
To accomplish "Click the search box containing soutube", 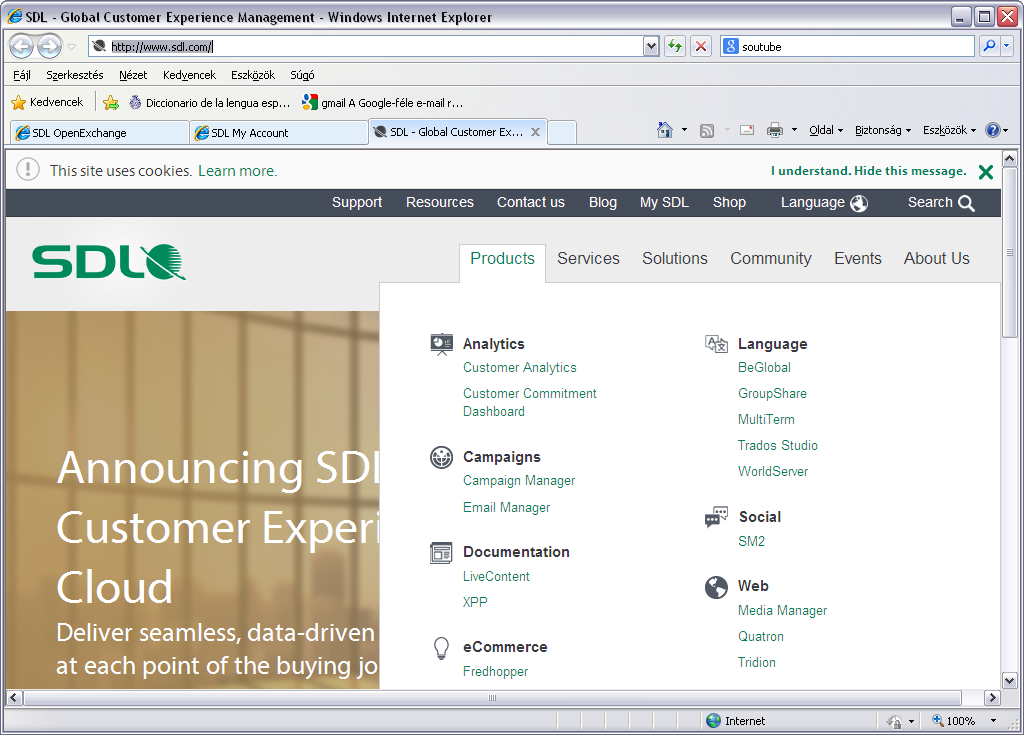I will click(x=848, y=46).
